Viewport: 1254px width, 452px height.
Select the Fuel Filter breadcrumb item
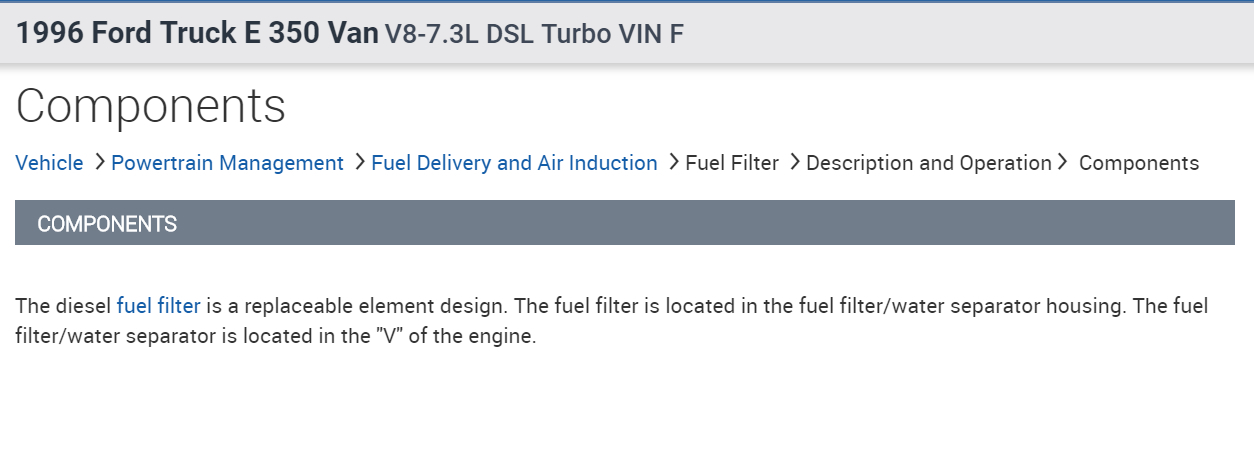(731, 163)
